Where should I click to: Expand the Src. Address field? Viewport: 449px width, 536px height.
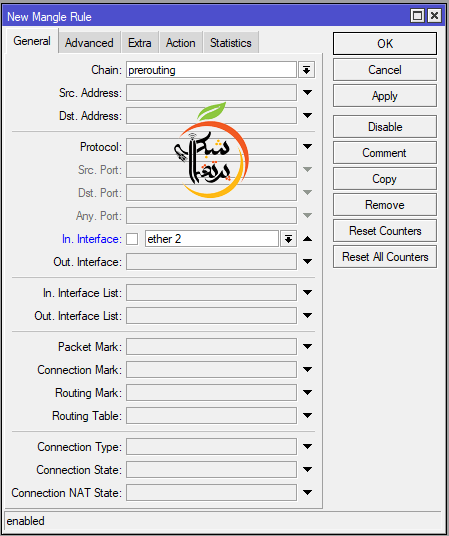307,92
